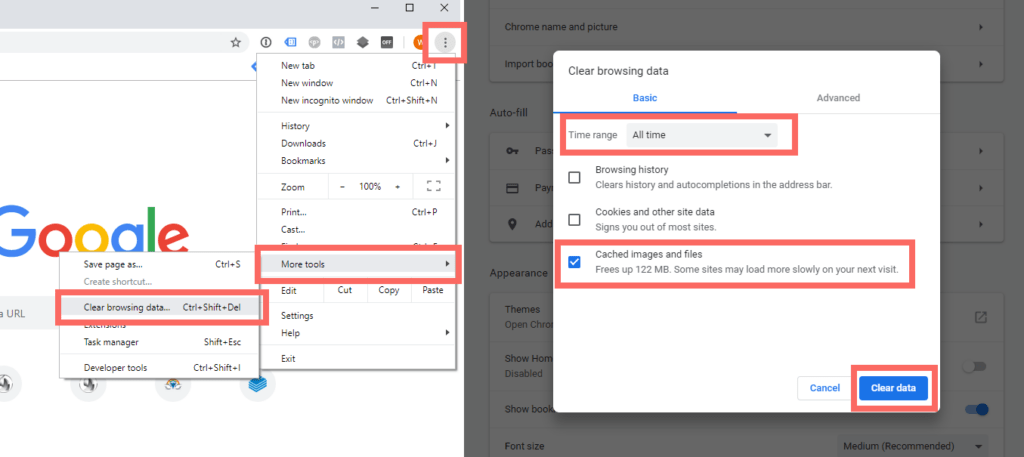The image size is (1024, 457).
Task: Open the Font size dropdown
Action: [912, 446]
